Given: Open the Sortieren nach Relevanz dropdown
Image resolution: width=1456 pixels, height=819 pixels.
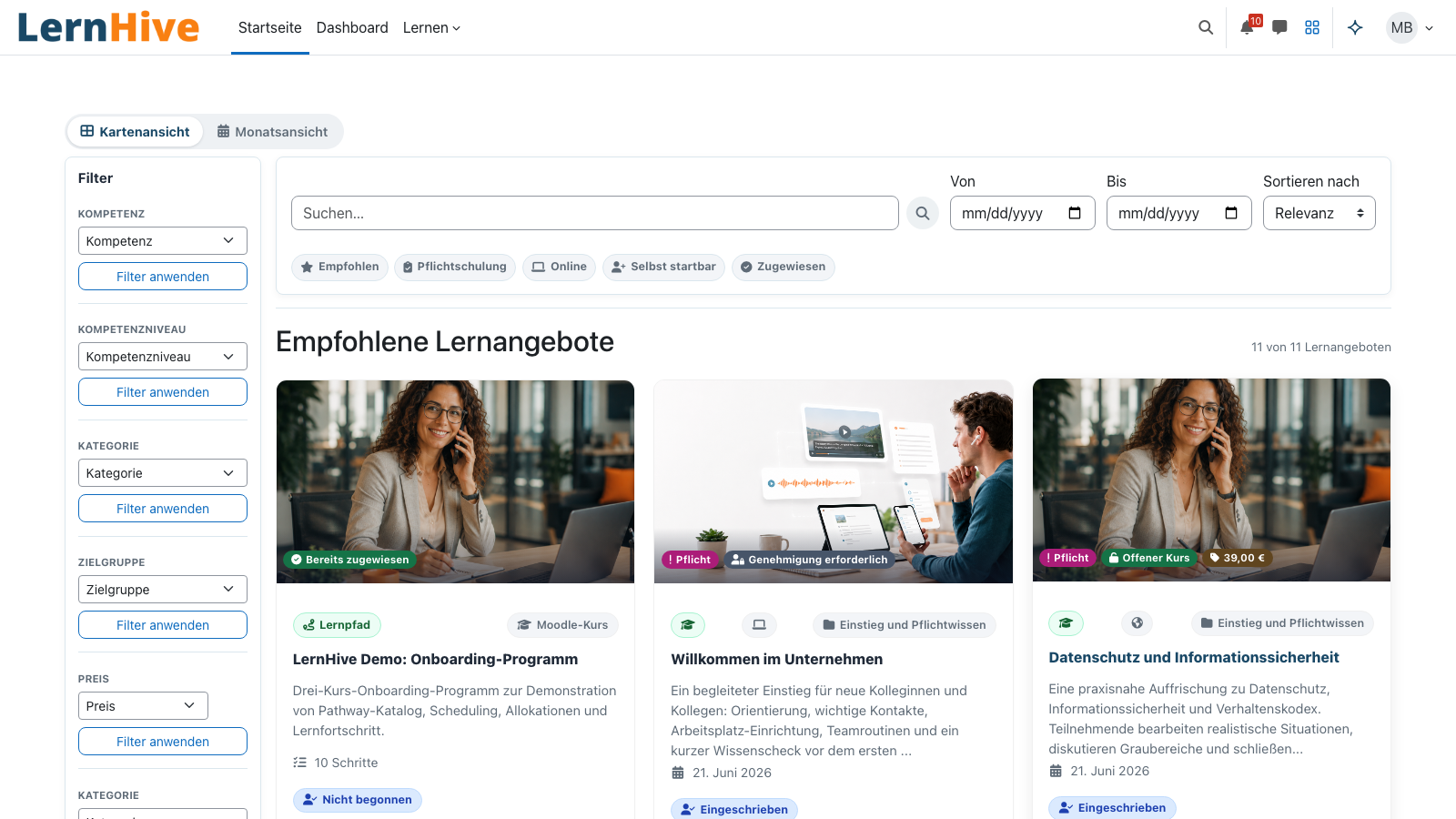Looking at the screenshot, I should point(1319,213).
